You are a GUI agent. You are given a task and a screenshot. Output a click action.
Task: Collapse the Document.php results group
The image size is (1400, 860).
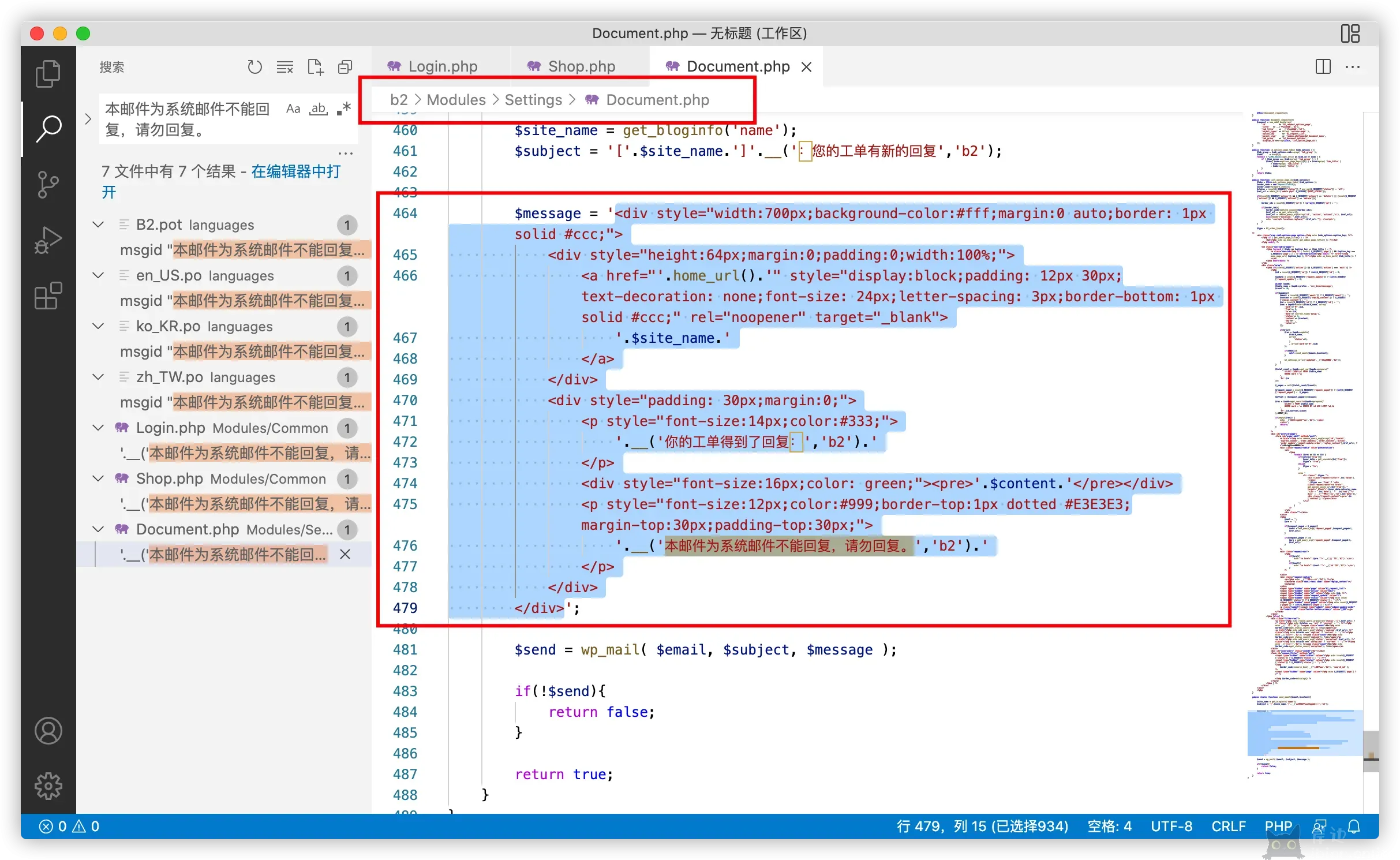click(99, 529)
